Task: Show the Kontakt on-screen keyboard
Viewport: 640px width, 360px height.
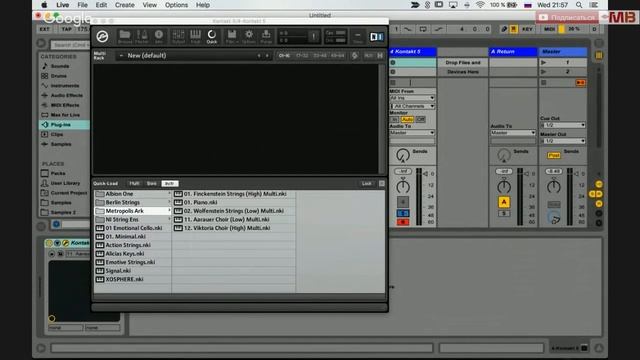Action: 196,36
